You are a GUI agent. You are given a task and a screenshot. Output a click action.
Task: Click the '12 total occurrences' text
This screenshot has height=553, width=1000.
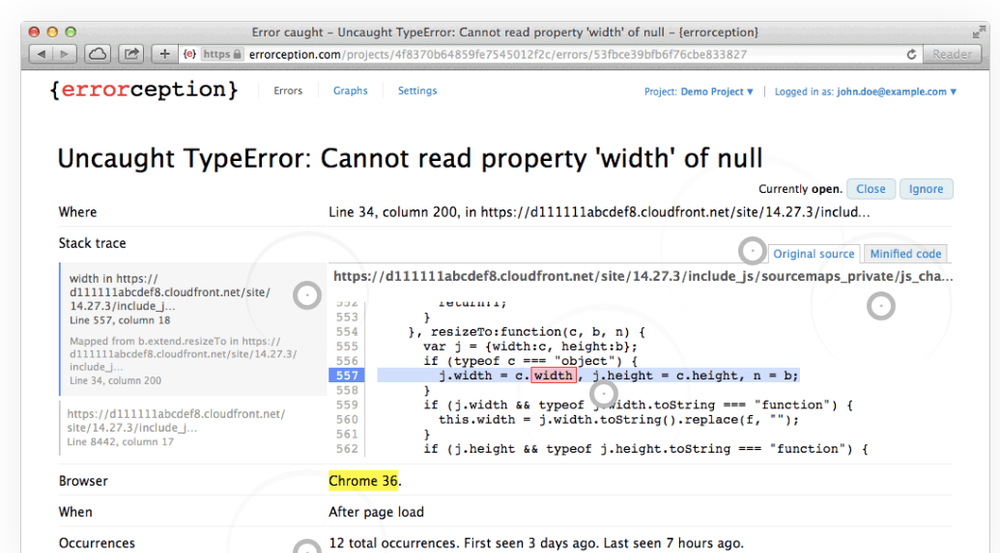click(393, 543)
